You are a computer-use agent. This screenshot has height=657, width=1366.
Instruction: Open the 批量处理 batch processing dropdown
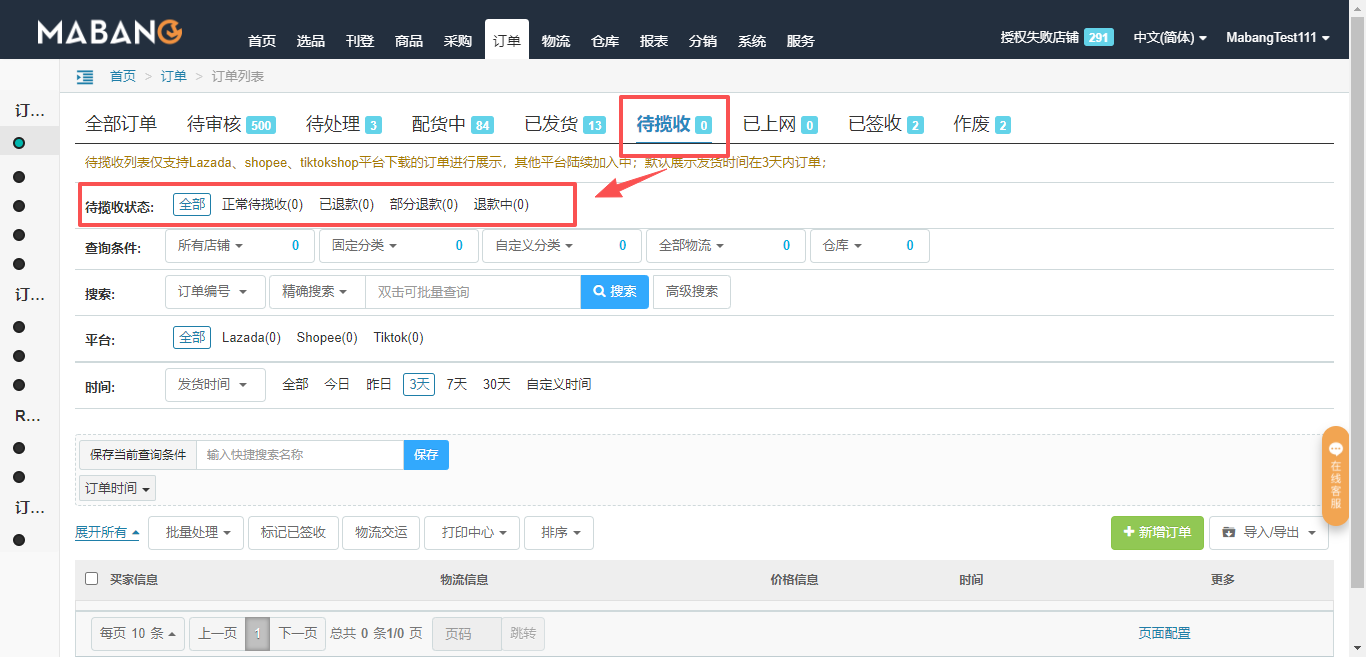[x=196, y=533]
